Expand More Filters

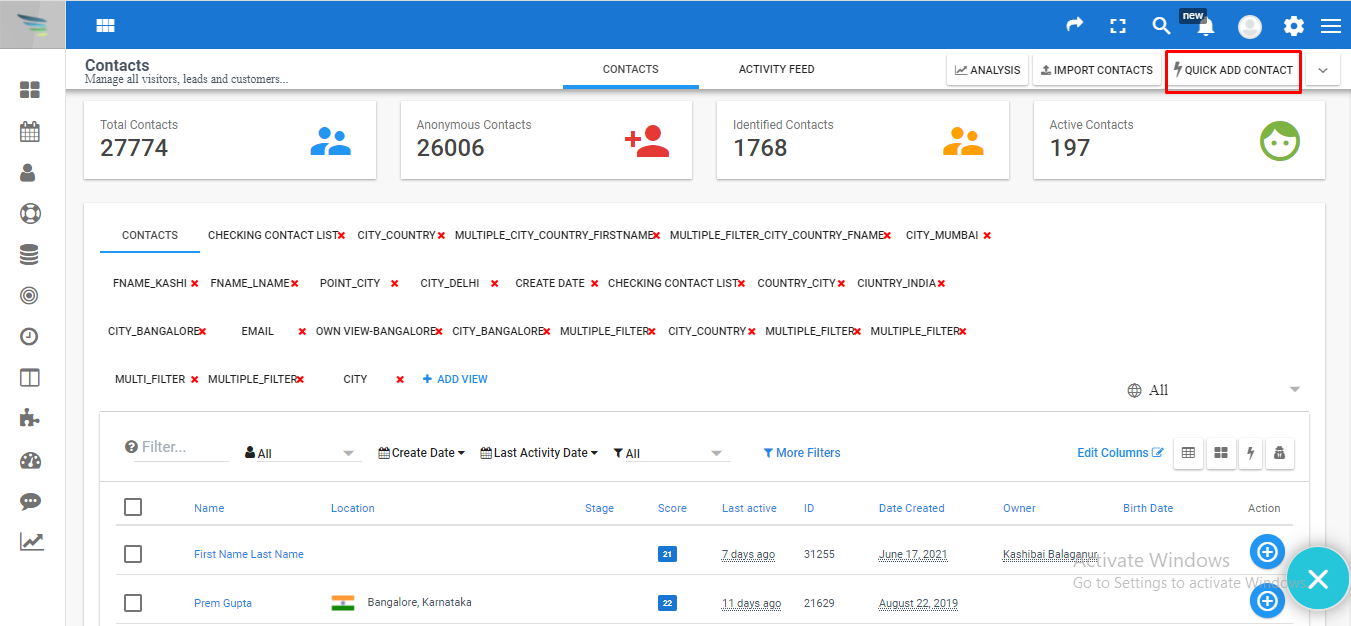[x=802, y=453]
